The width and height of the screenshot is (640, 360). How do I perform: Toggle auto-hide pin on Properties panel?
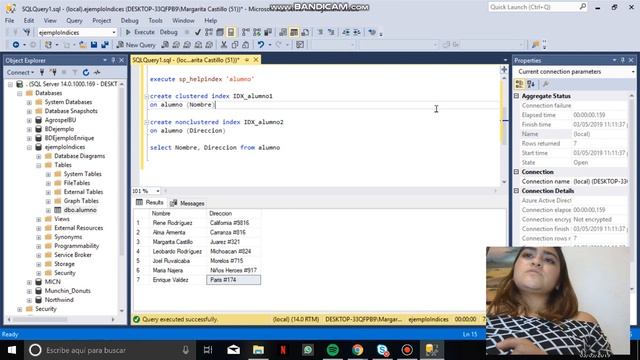coord(622,60)
